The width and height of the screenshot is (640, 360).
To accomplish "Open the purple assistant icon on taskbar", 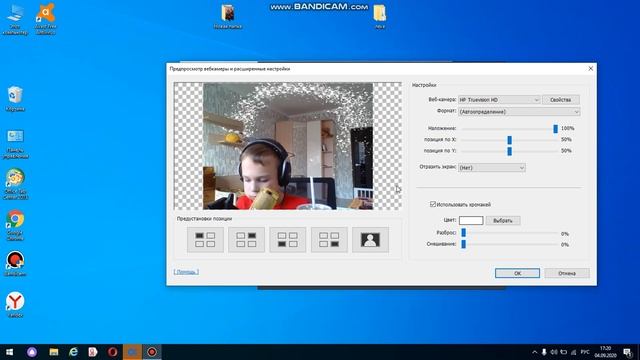I will click(x=32, y=352).
